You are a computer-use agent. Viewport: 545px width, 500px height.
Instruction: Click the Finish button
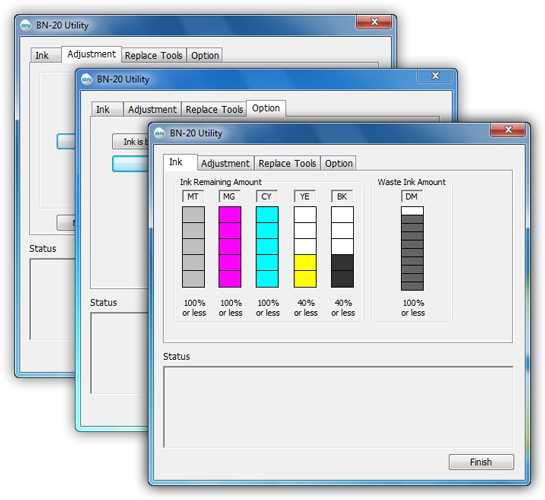pyautogui.click(x=481, y=462)
